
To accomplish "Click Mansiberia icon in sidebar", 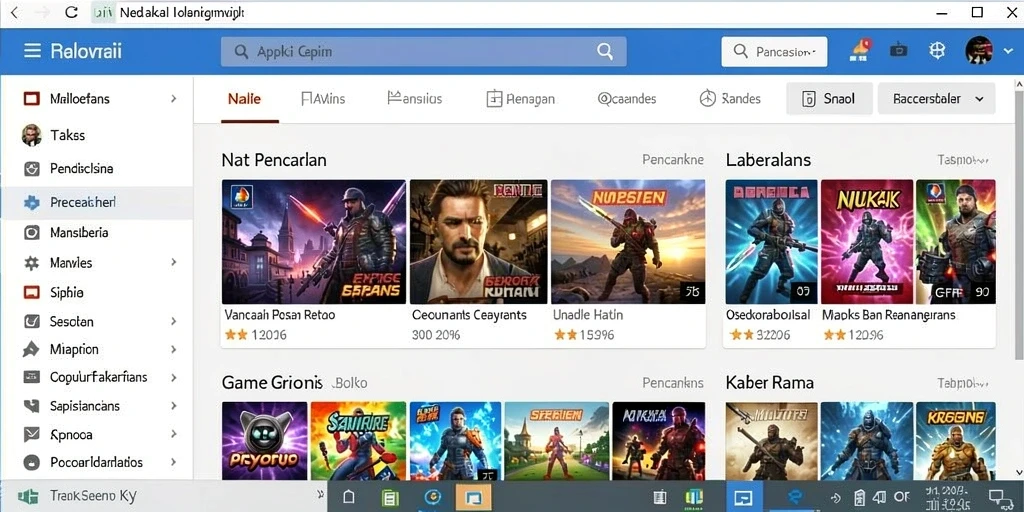I will pyautogui.click(x=31, y=232).
